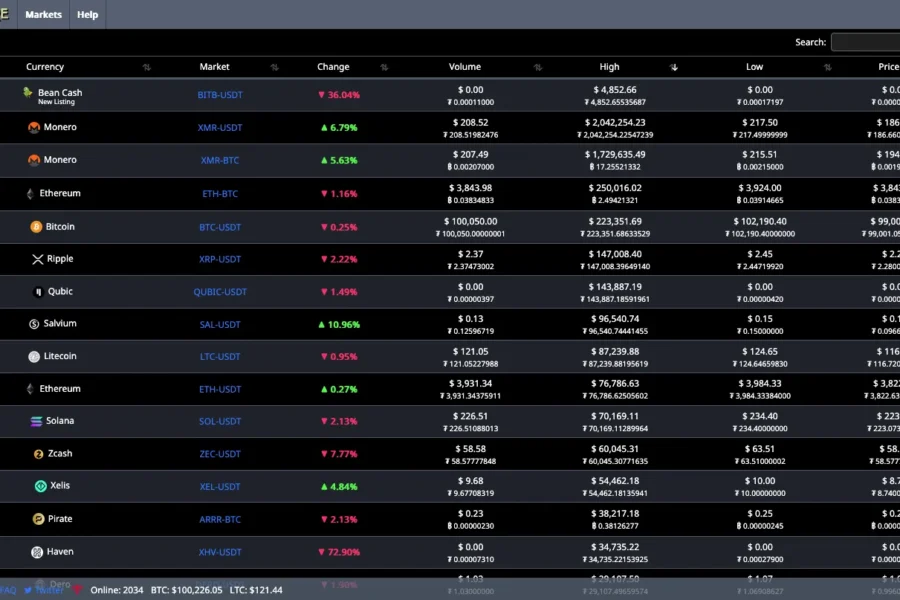Image resolution: width=900 pixels, height=600 pixels.
Task: Click the Monero icon in XMR-USDT row
Action: [34, 127]
